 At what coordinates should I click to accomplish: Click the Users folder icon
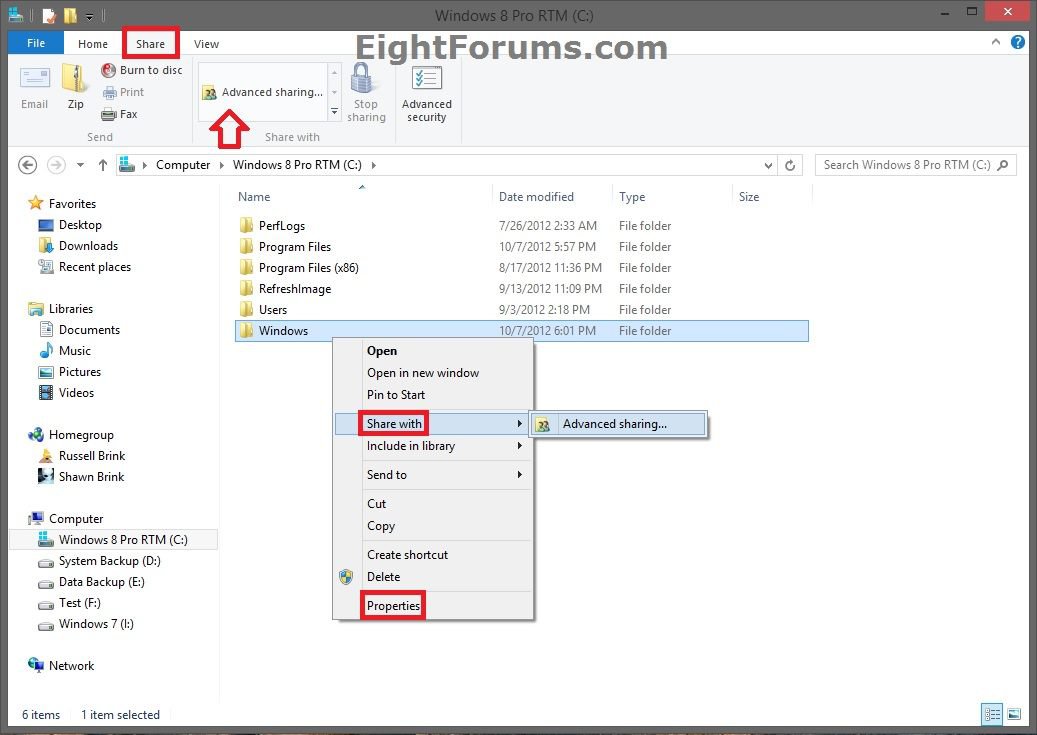coord(246,310)
